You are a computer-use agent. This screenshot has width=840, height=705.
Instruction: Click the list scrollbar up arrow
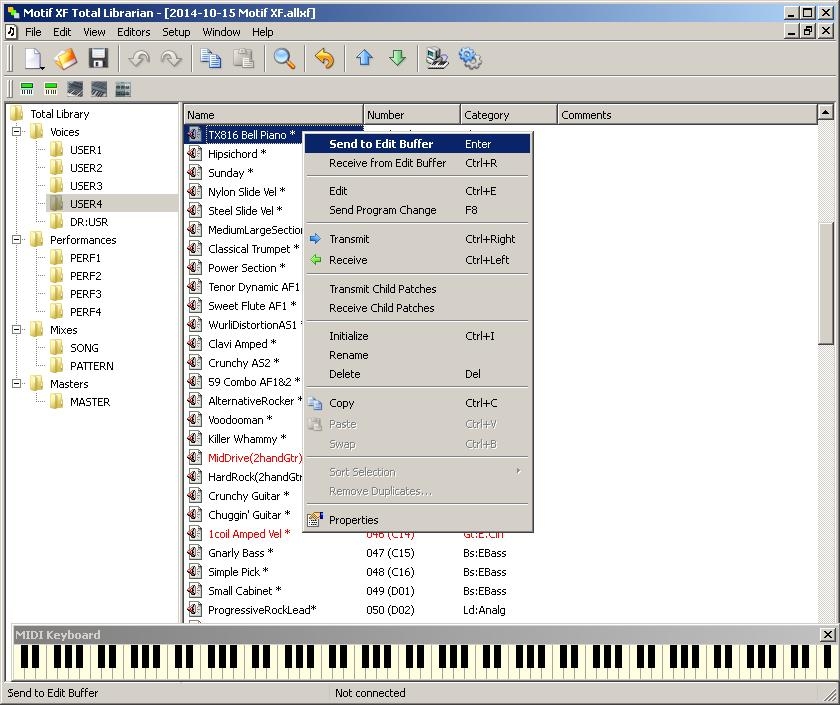pyautogui.click(x=826, y=112)
